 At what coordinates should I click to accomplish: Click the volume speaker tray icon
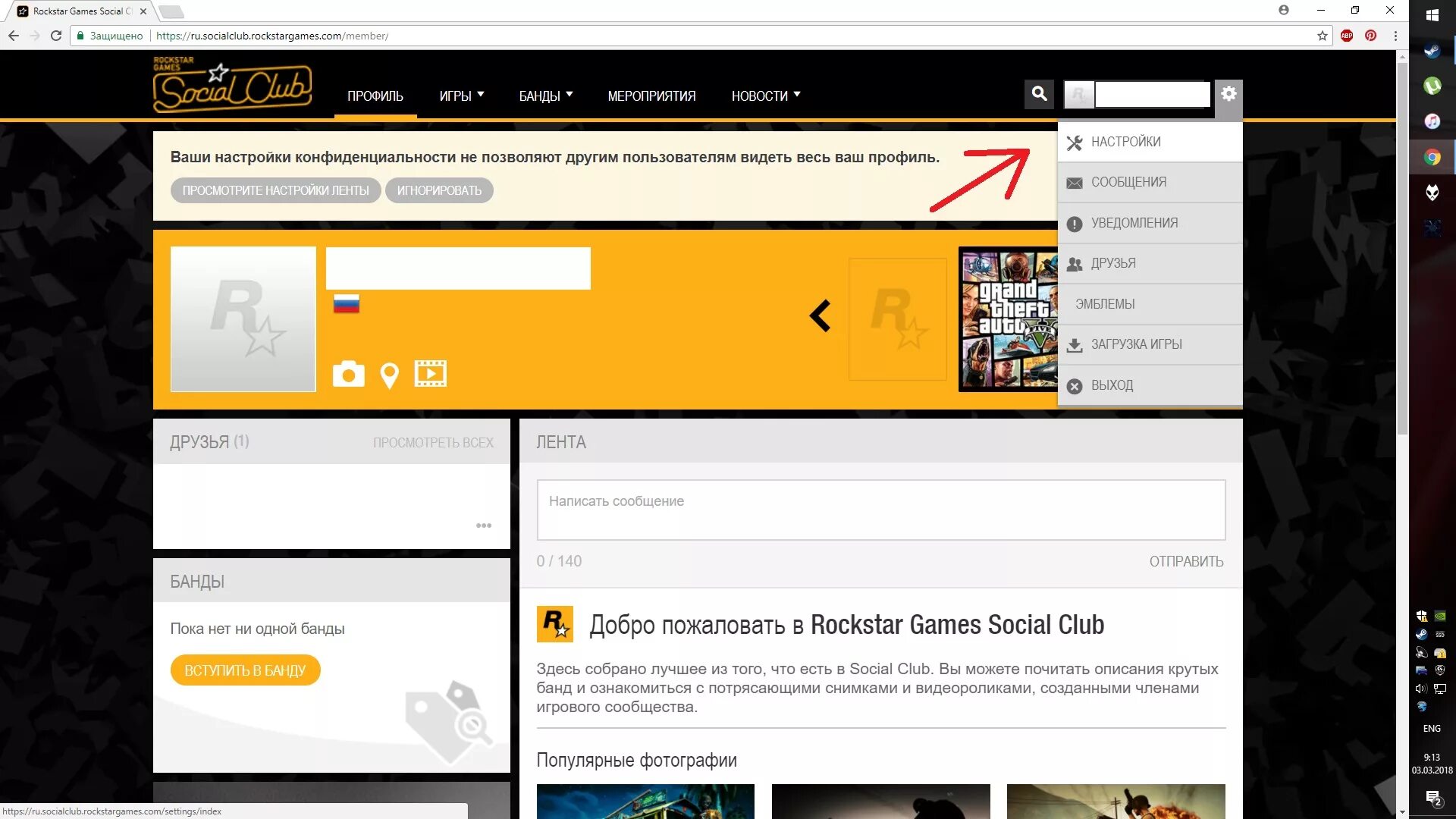tap(1421, 689)
